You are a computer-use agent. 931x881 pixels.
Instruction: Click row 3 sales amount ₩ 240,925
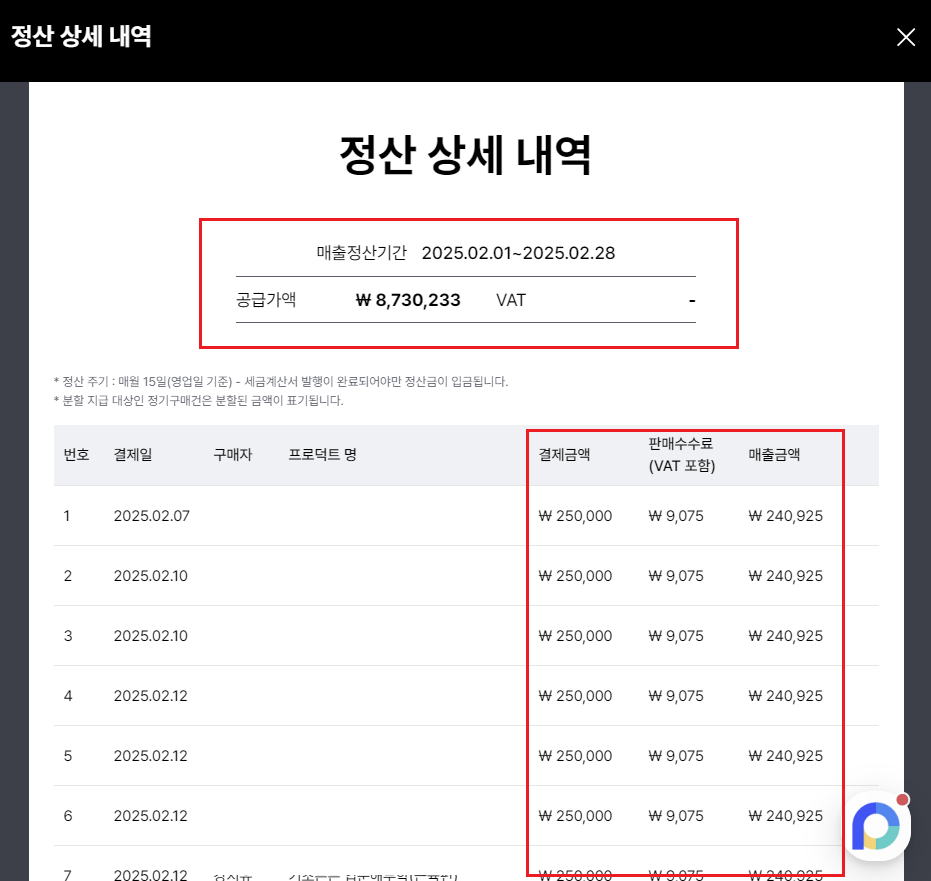pos(786,636)
